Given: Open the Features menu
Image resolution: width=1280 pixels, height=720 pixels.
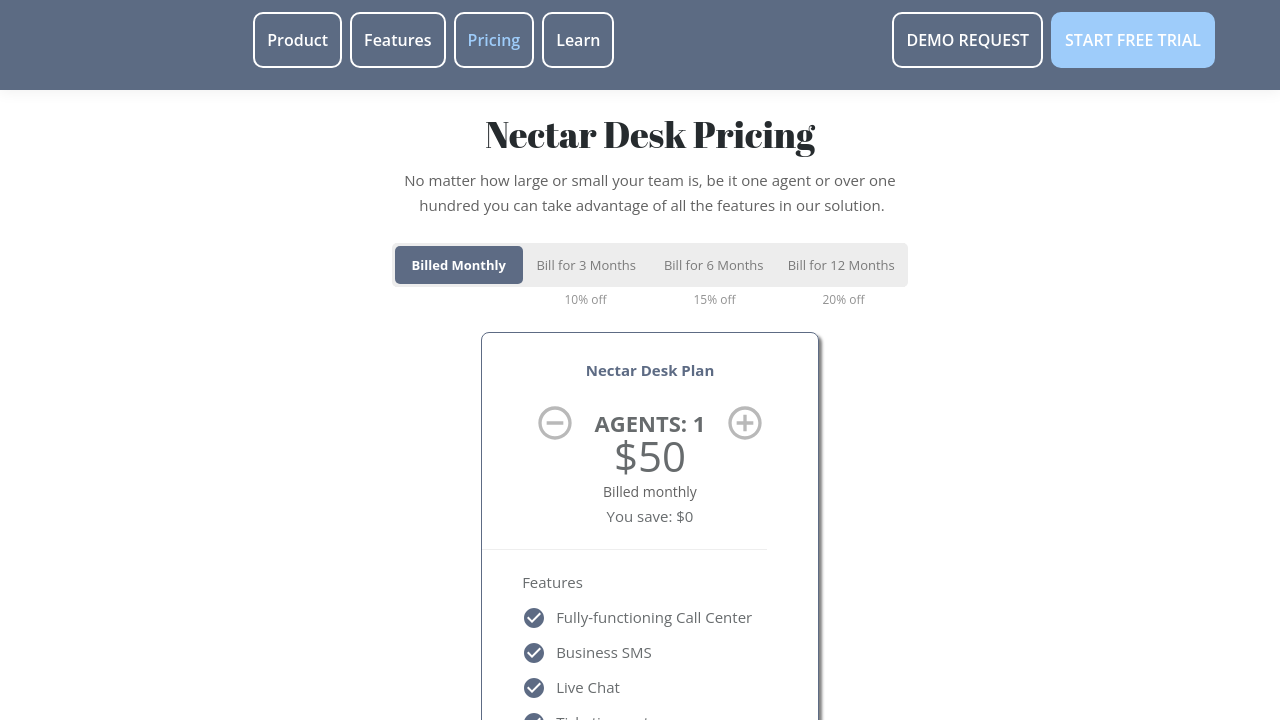Looking at the screenshot, I should point(397,40).
